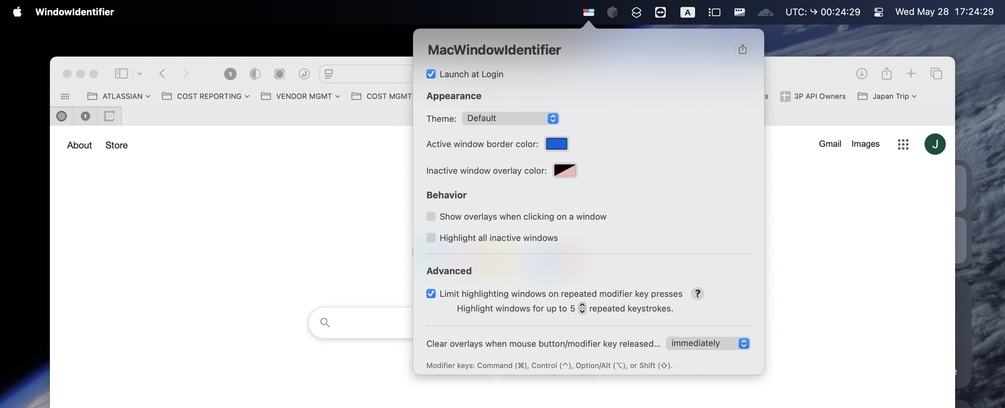1005x408 pixels.
Task: Toggle Launch at Login checkbox
Action: [431, 74]
